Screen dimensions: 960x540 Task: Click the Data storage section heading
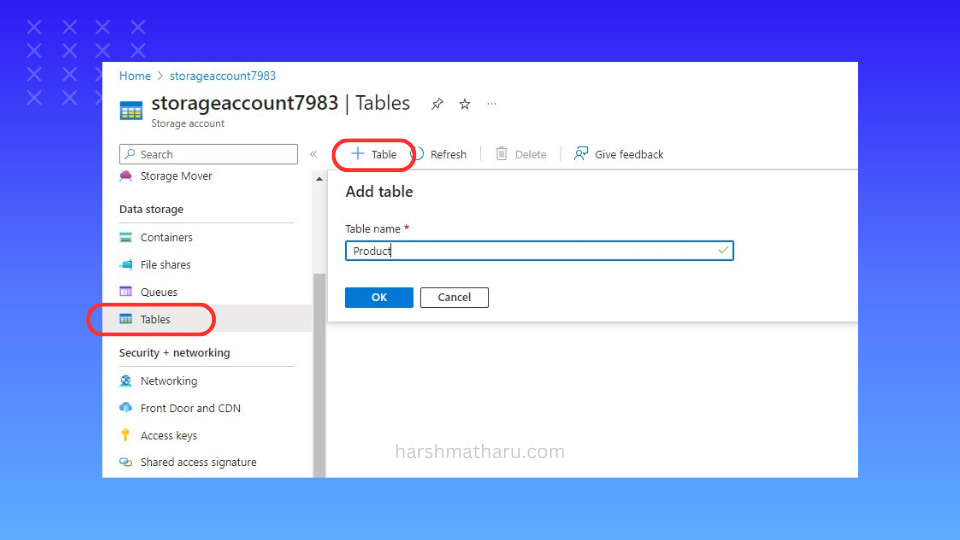[151, 209]
